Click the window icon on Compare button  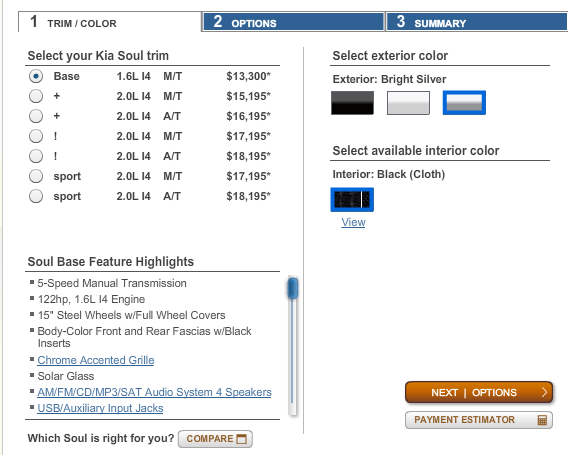(242, 439)
